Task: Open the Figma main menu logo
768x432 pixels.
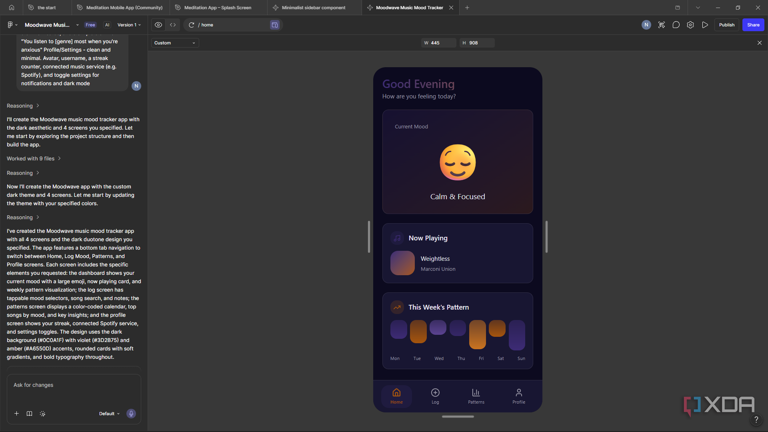Action: coord(10,25)
